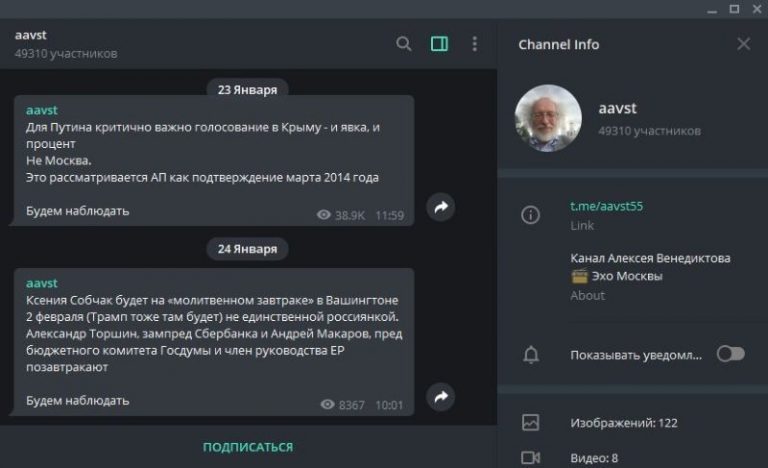Click the aavst sender name on first message

pyautogui.click(x=42, y=110)
